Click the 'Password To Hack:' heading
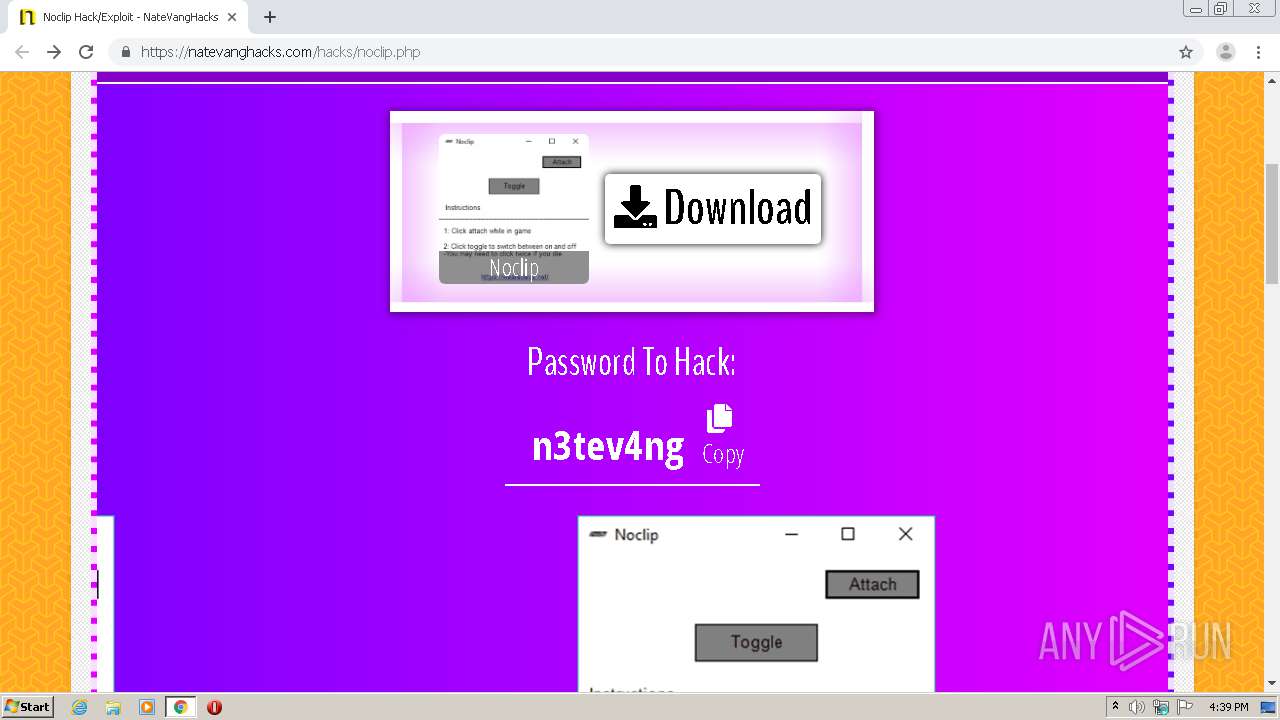The width and height of the screenshot is (1280, 720). coord(632,361)
